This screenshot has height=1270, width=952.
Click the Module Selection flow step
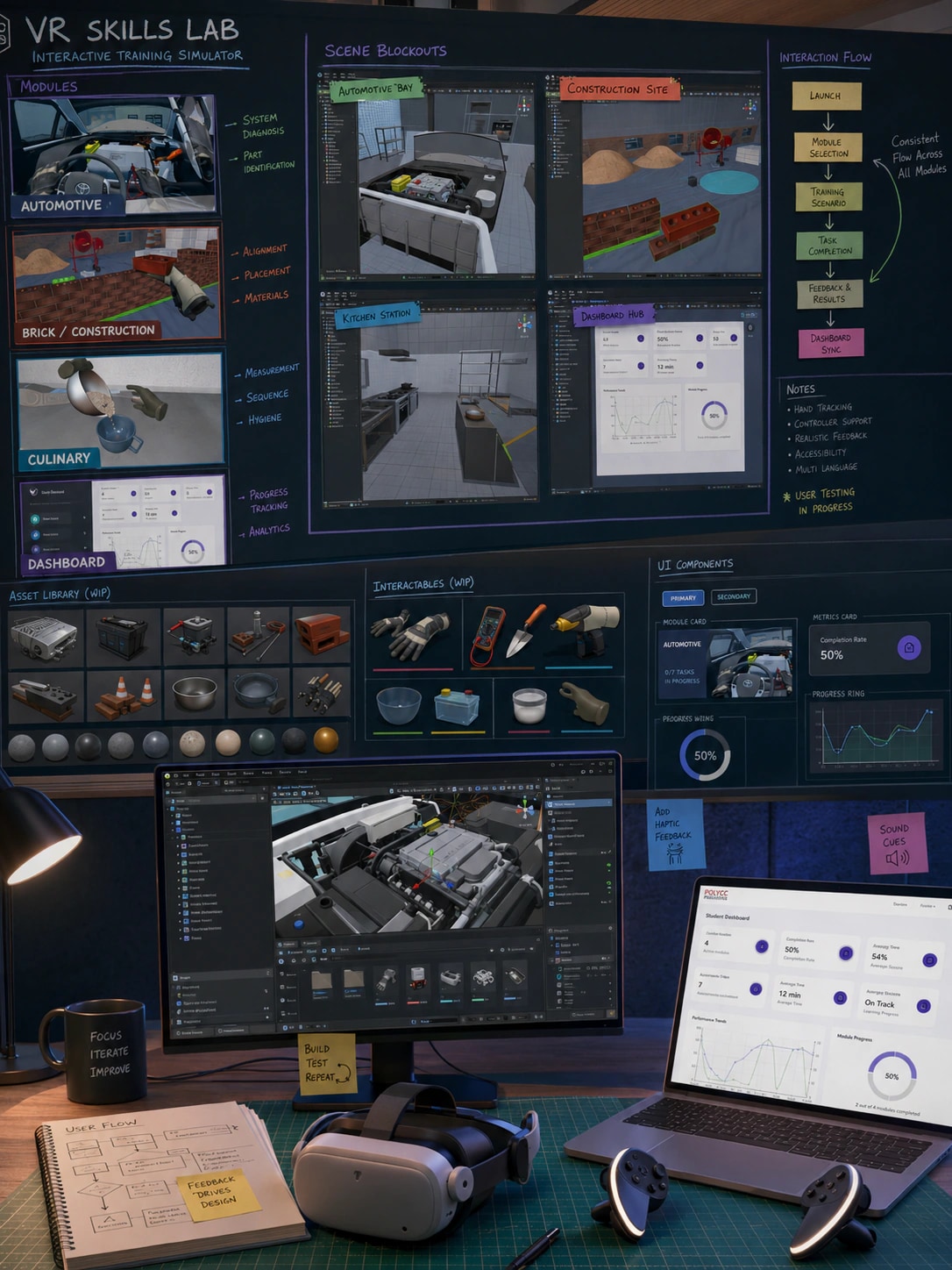[828, 147]
